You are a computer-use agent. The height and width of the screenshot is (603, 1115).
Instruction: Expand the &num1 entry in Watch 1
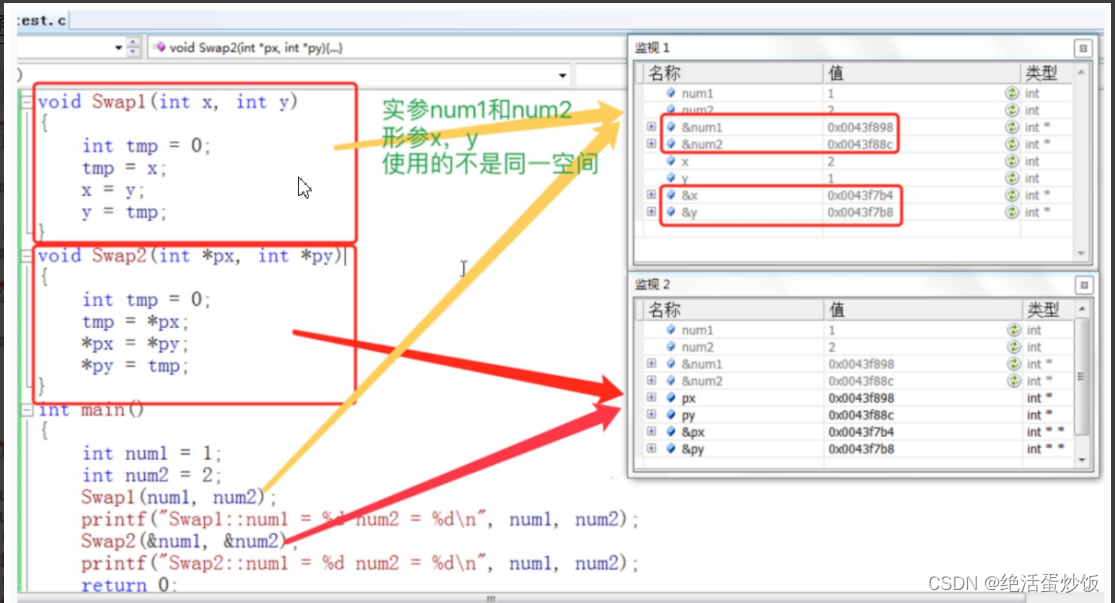pyautogui.click(x=651, y=127)
